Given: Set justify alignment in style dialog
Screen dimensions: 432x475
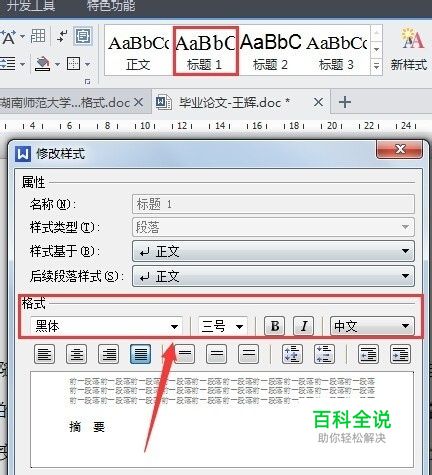Looking at the screenshot, I should click(x=140, y=354).
